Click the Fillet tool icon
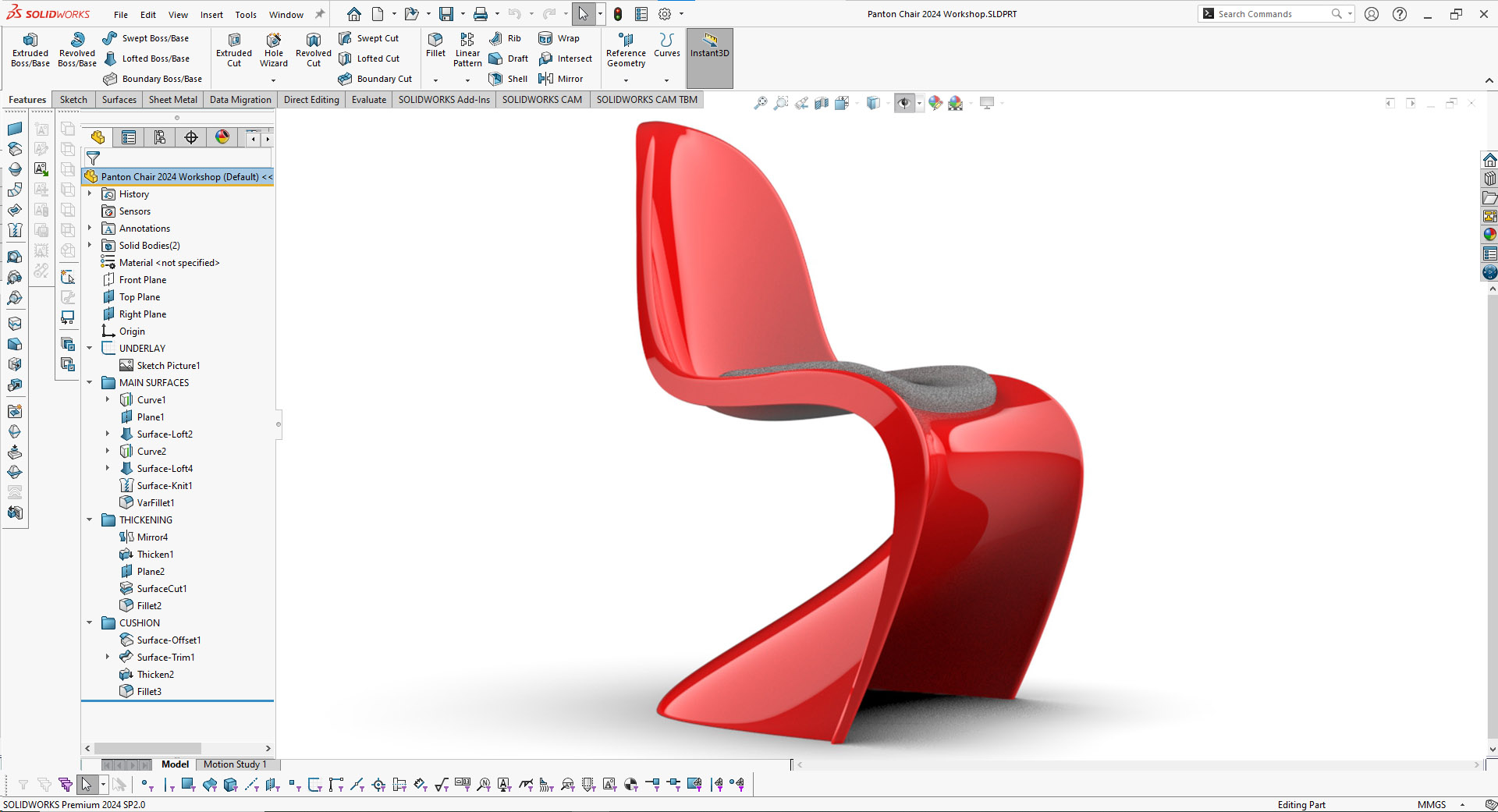Image resolution: width=1498 pixels, height=812 pixels. pos(435,45)
